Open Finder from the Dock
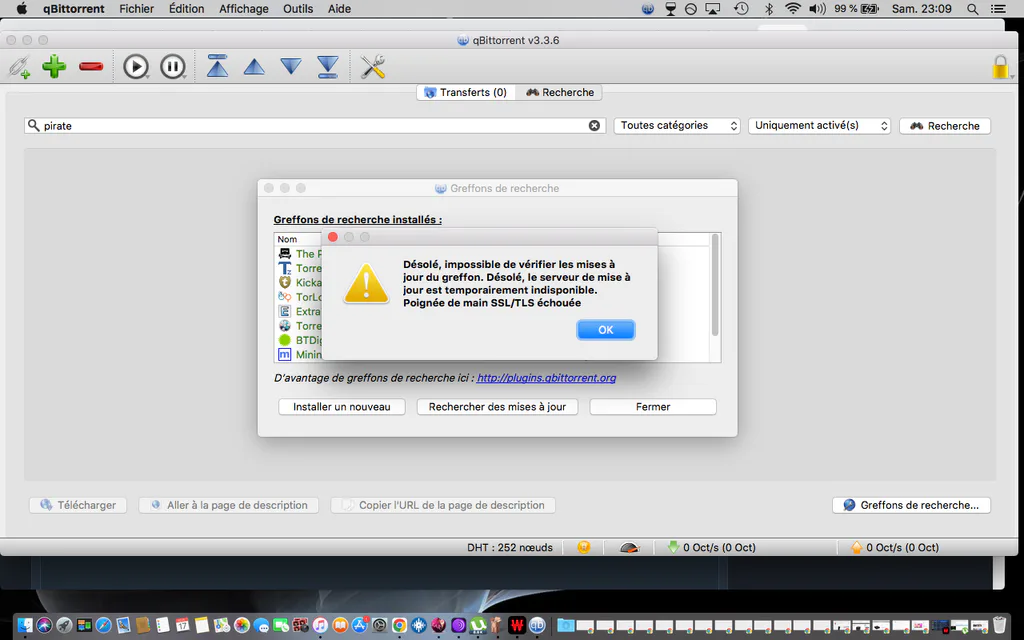 pyautogui.click(x=25, y=625)
